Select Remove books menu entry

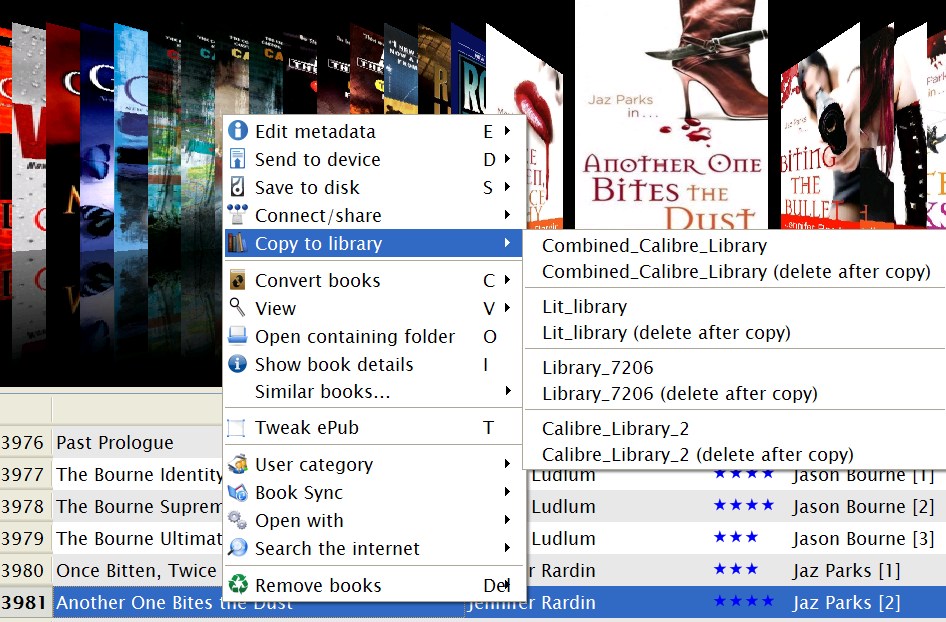click(373, 585)
